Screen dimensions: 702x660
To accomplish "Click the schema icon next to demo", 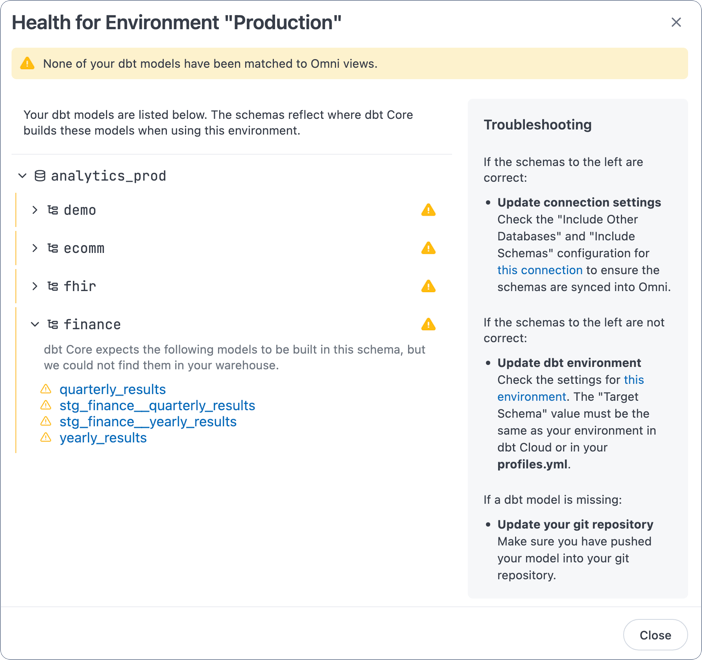I will (53, 210).
